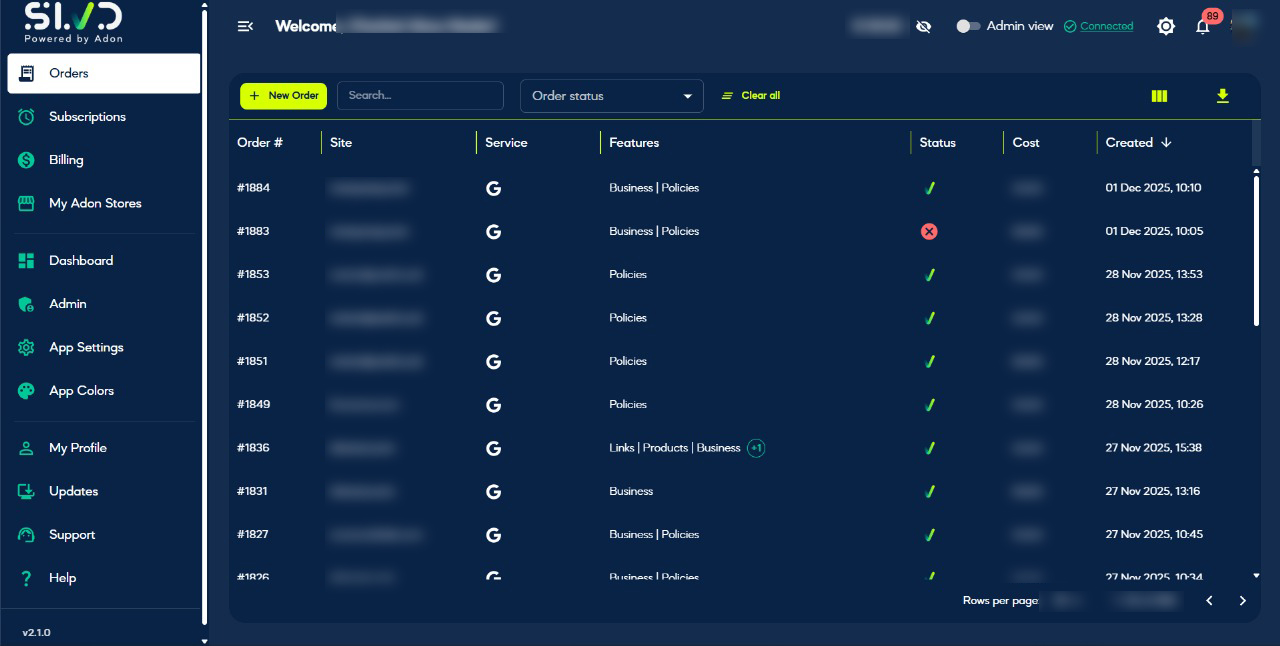Screen dimensions: 1280x646
Task: Open App Colors in the sidebar
Action: (x=81, y=391)
